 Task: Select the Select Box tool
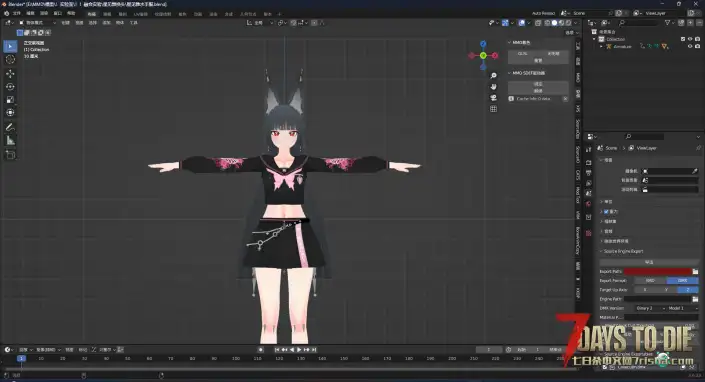(x=10, y=46)
